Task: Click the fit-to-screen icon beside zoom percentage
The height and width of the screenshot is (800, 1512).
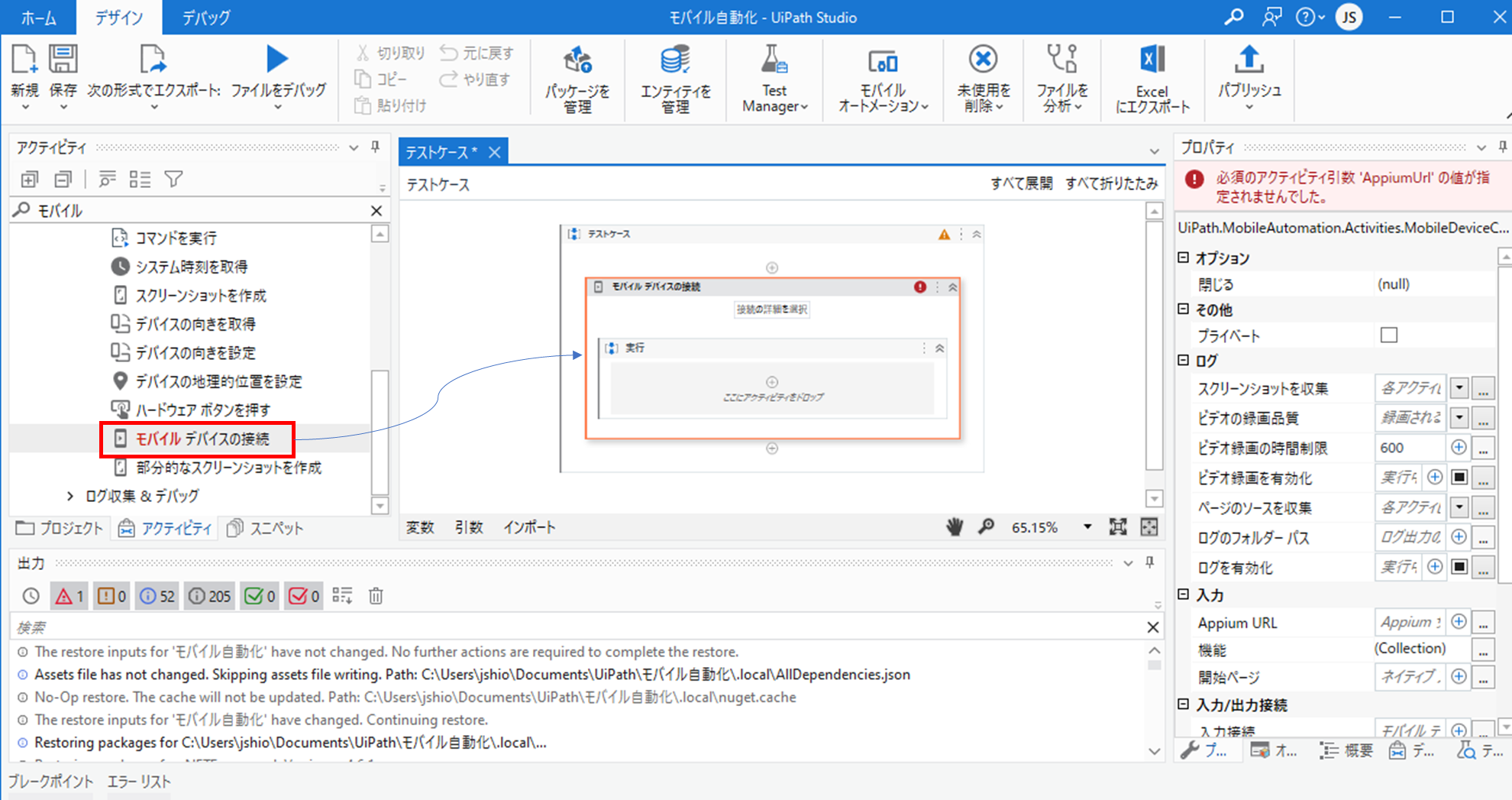Action: tap(1118, 527)
